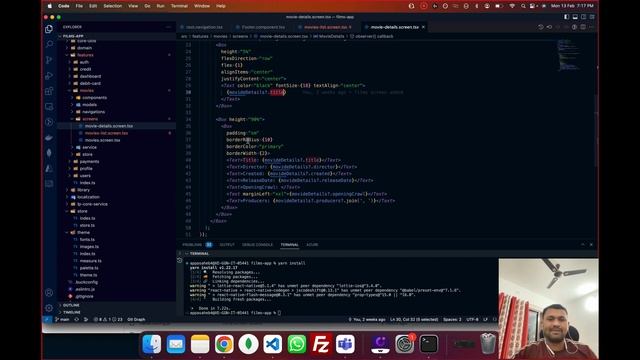The image size is (640, 360).
Task: Open .gitignore file in explorer
Action: (x=116, y=296)
